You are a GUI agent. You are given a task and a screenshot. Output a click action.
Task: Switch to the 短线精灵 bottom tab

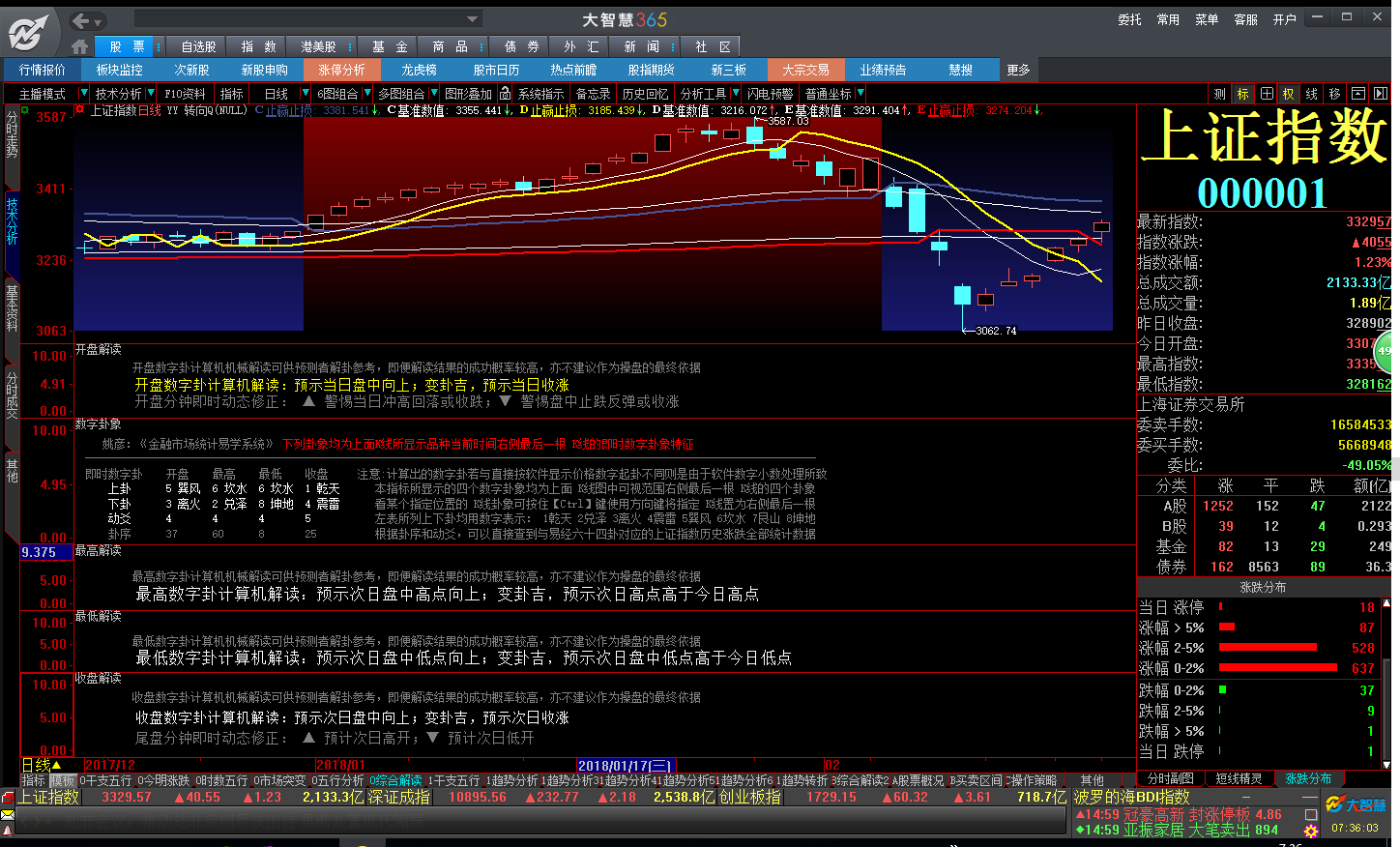point(1239,778)
